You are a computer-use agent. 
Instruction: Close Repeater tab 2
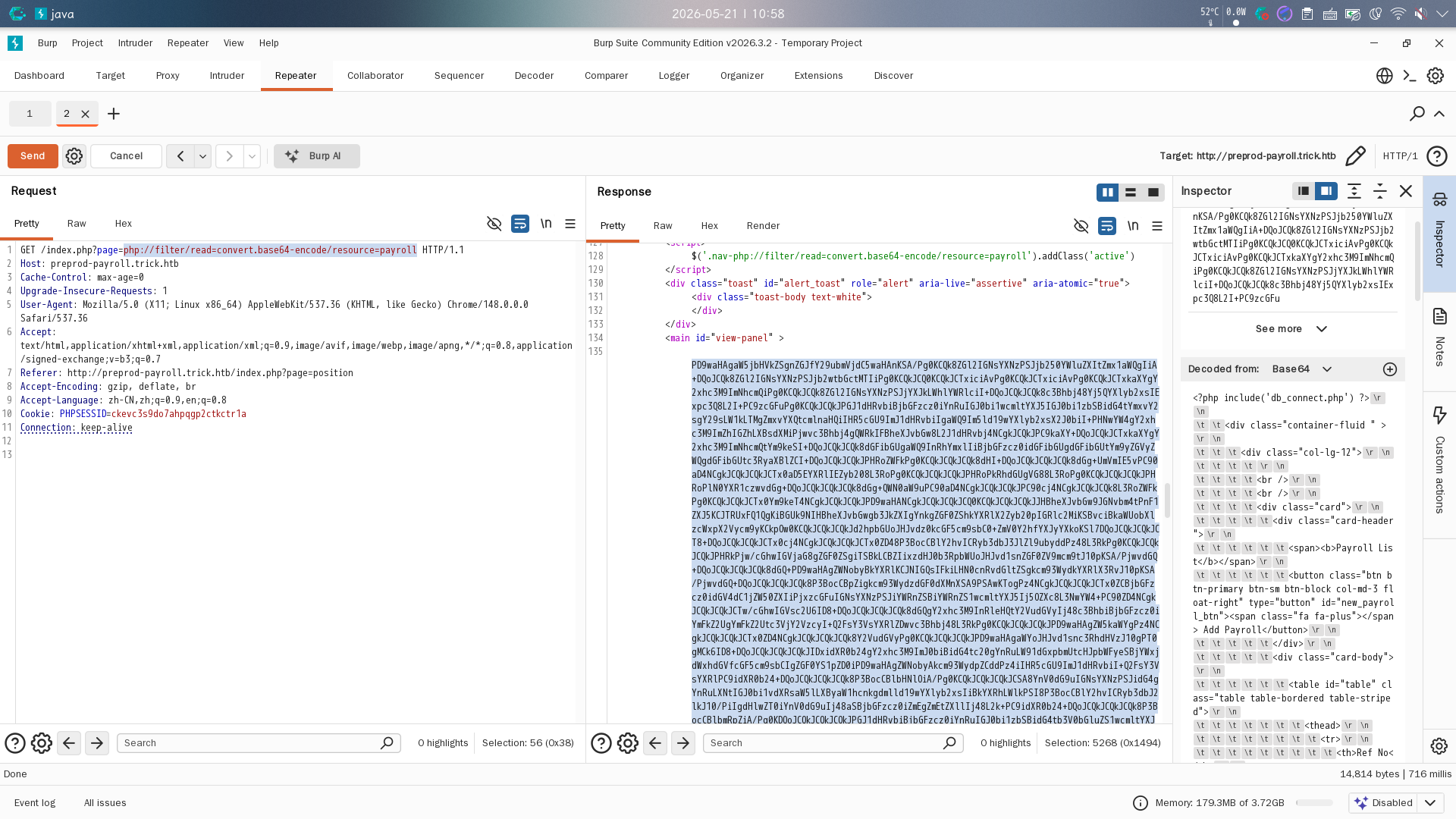pos(86,114)
